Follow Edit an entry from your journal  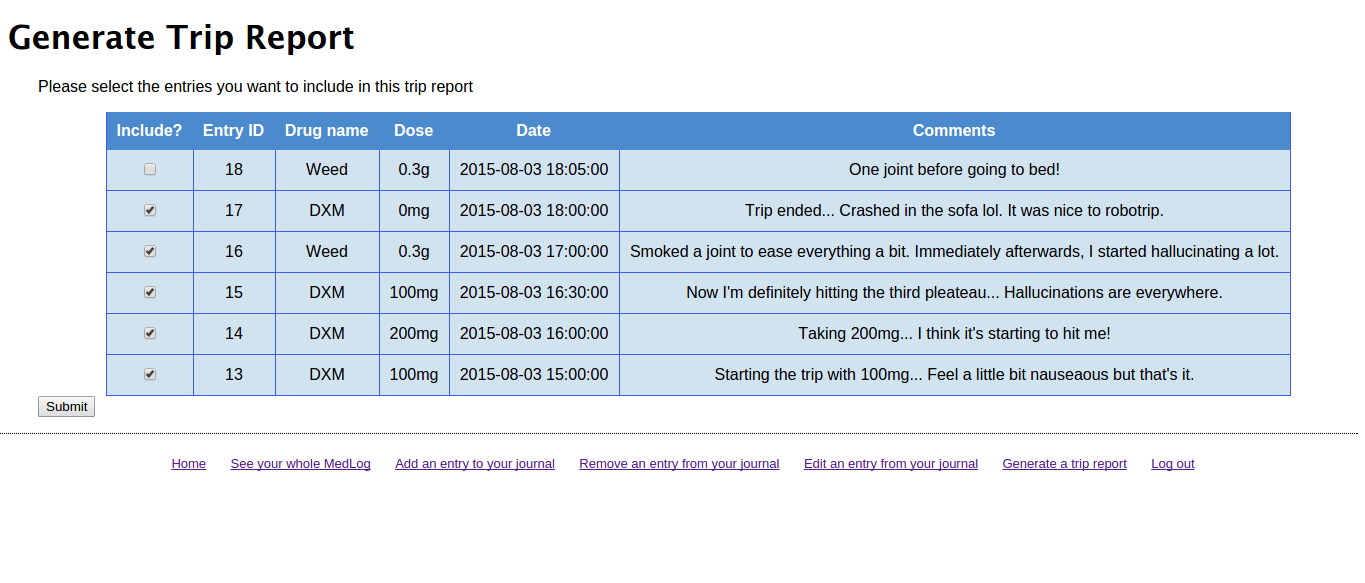(x=890, y=464)
